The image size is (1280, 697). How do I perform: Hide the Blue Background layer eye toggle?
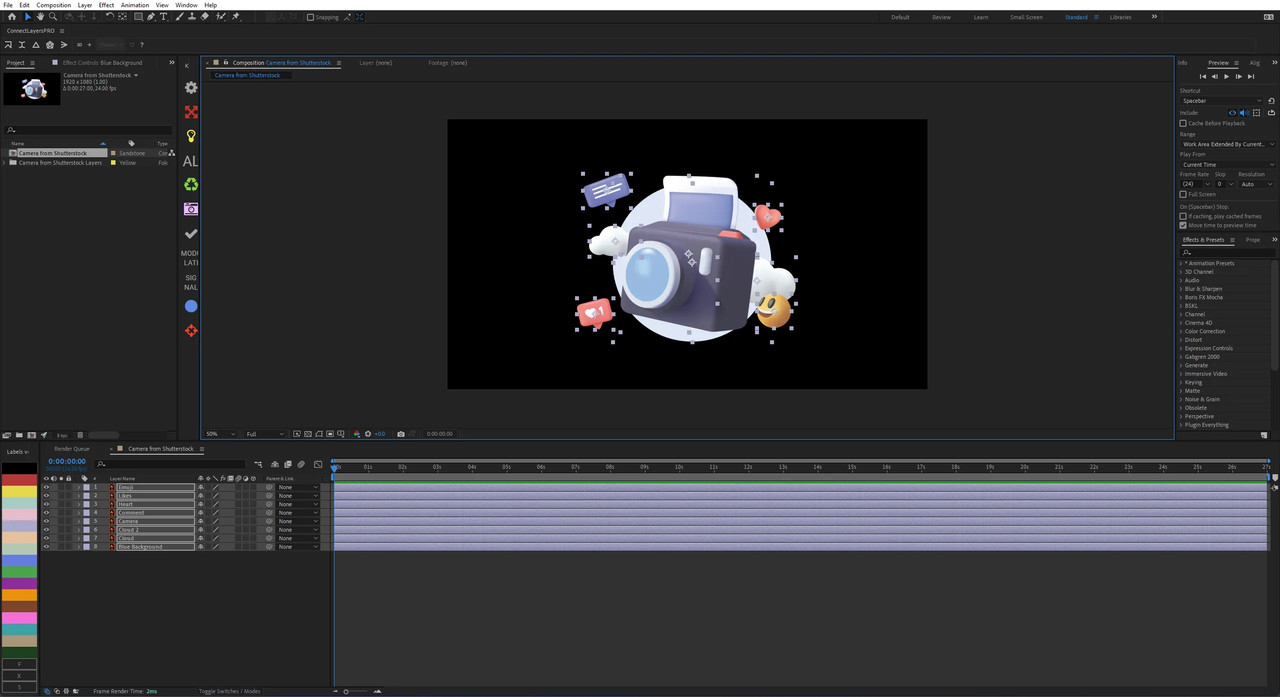tap(45, 547)
